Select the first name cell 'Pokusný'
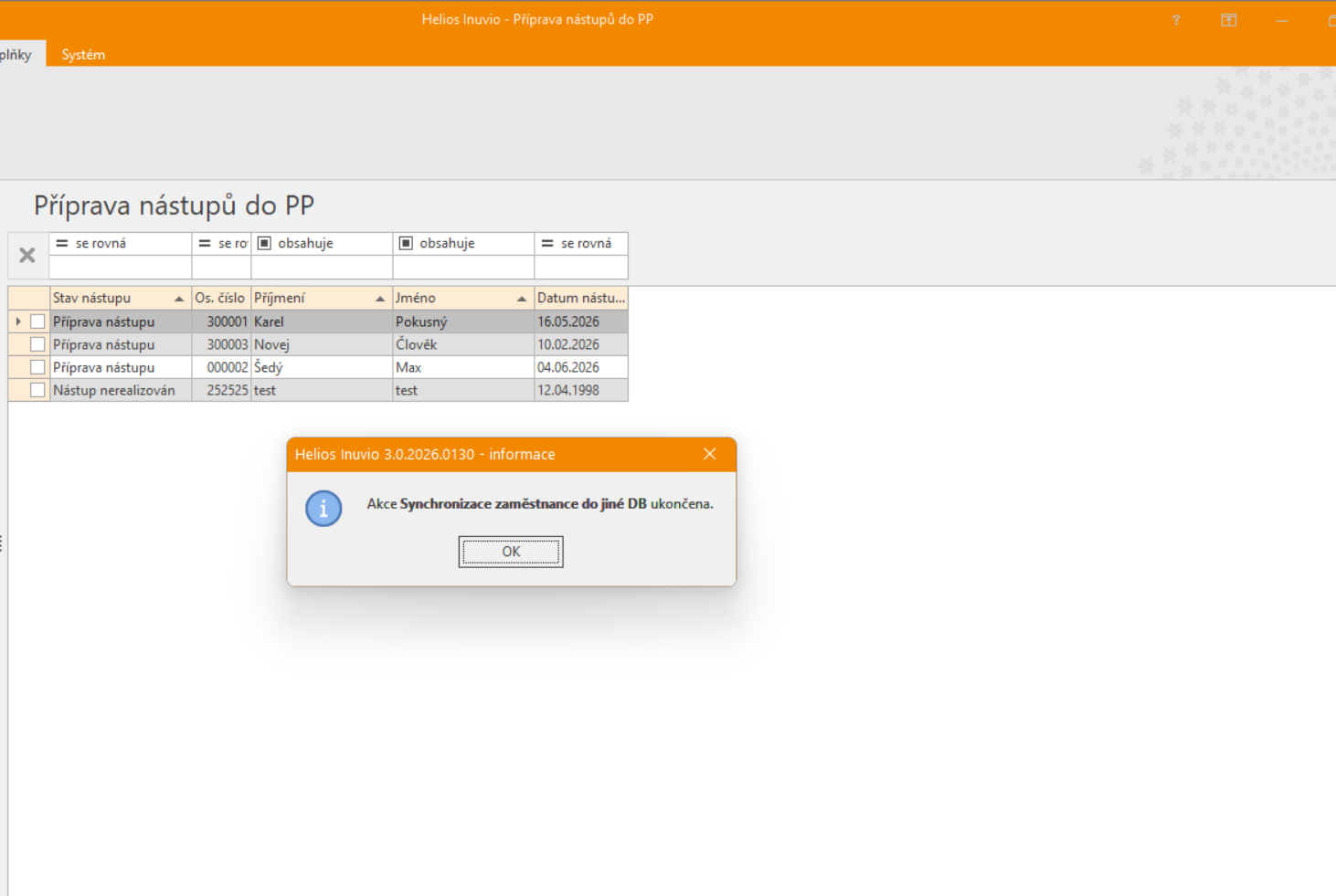 click(463, 322)
